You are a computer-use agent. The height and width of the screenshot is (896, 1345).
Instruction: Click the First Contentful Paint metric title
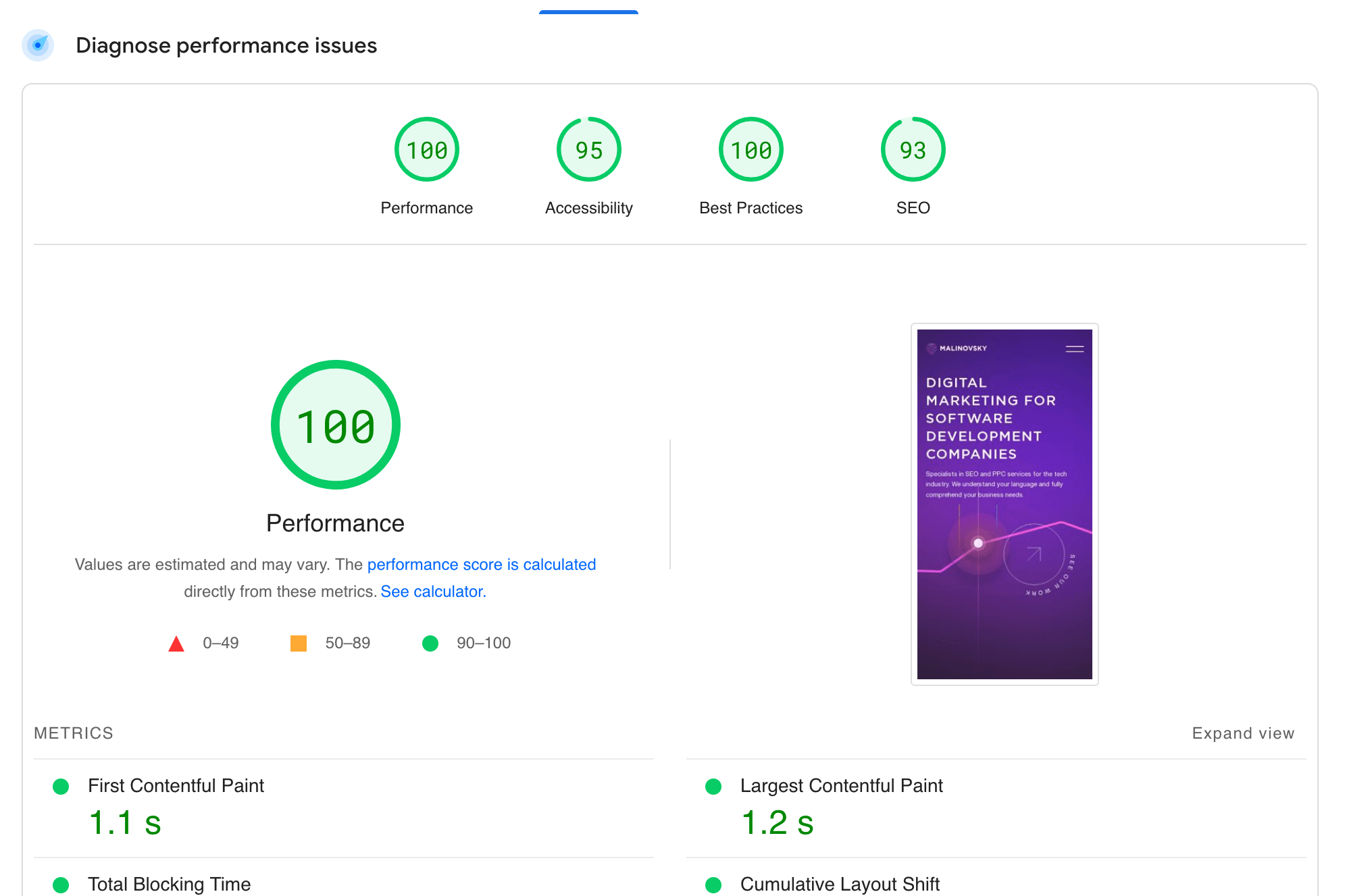pos(176,786)
